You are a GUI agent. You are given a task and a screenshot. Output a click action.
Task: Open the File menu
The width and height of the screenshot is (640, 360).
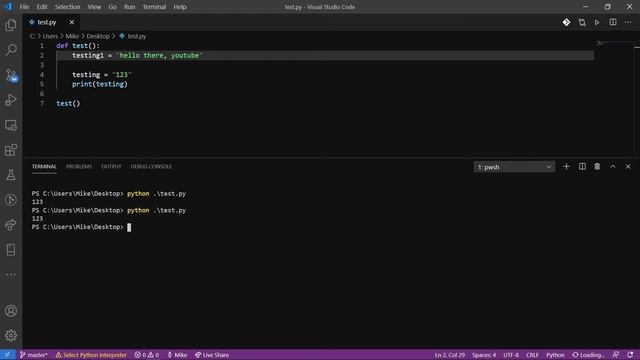click(x=24, y=7)
